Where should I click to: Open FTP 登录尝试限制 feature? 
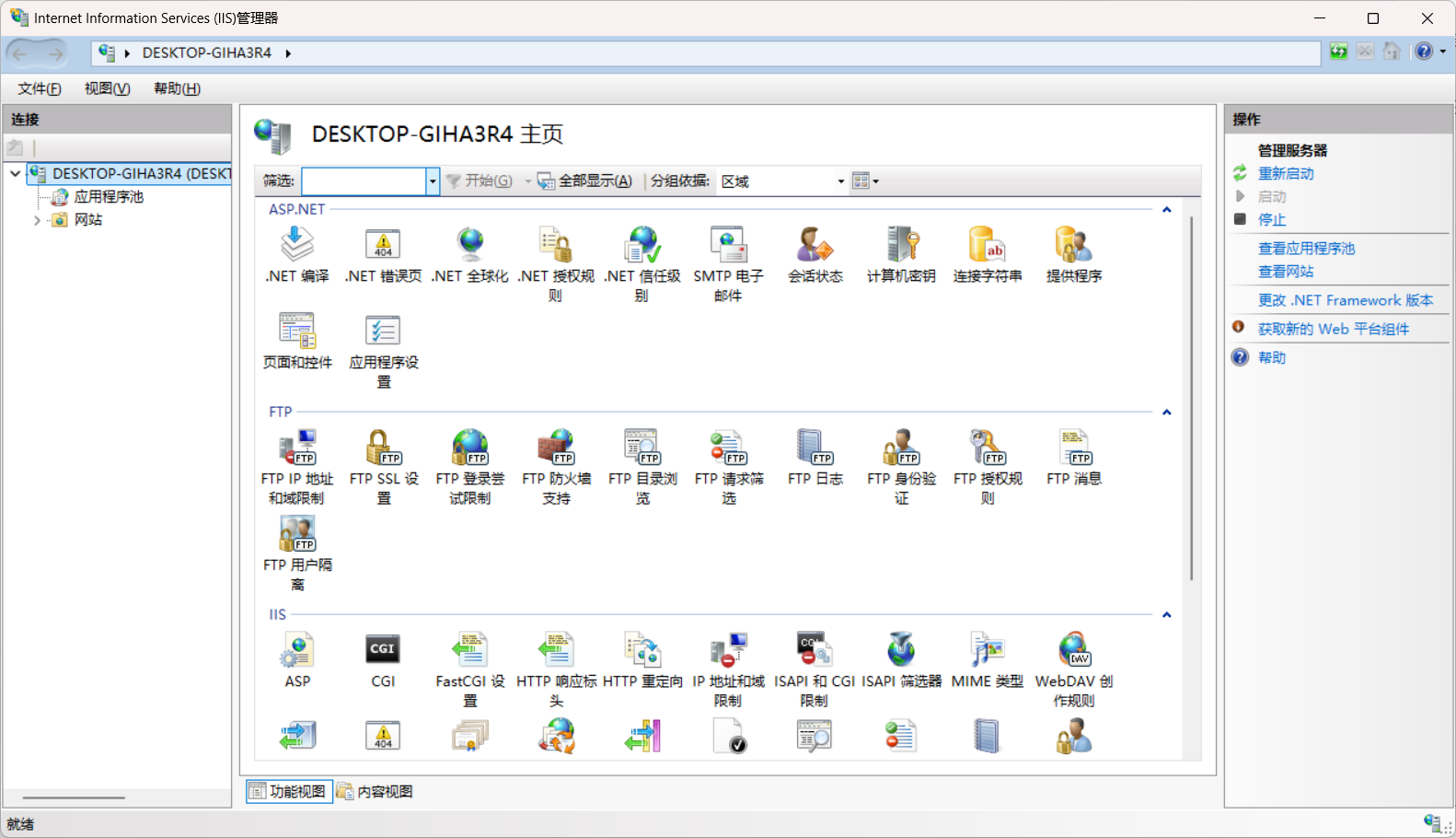click(x=470, y=467)
